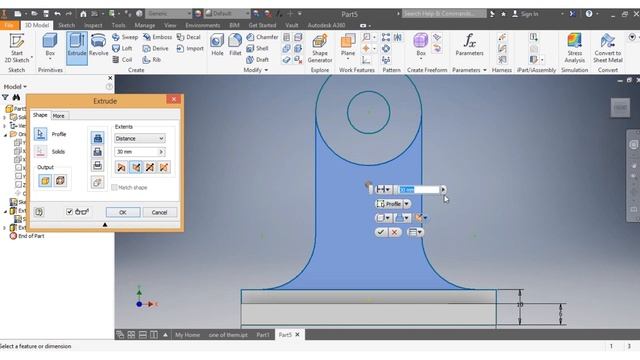Select Solid output in Extrude dialog

point(45,180)
